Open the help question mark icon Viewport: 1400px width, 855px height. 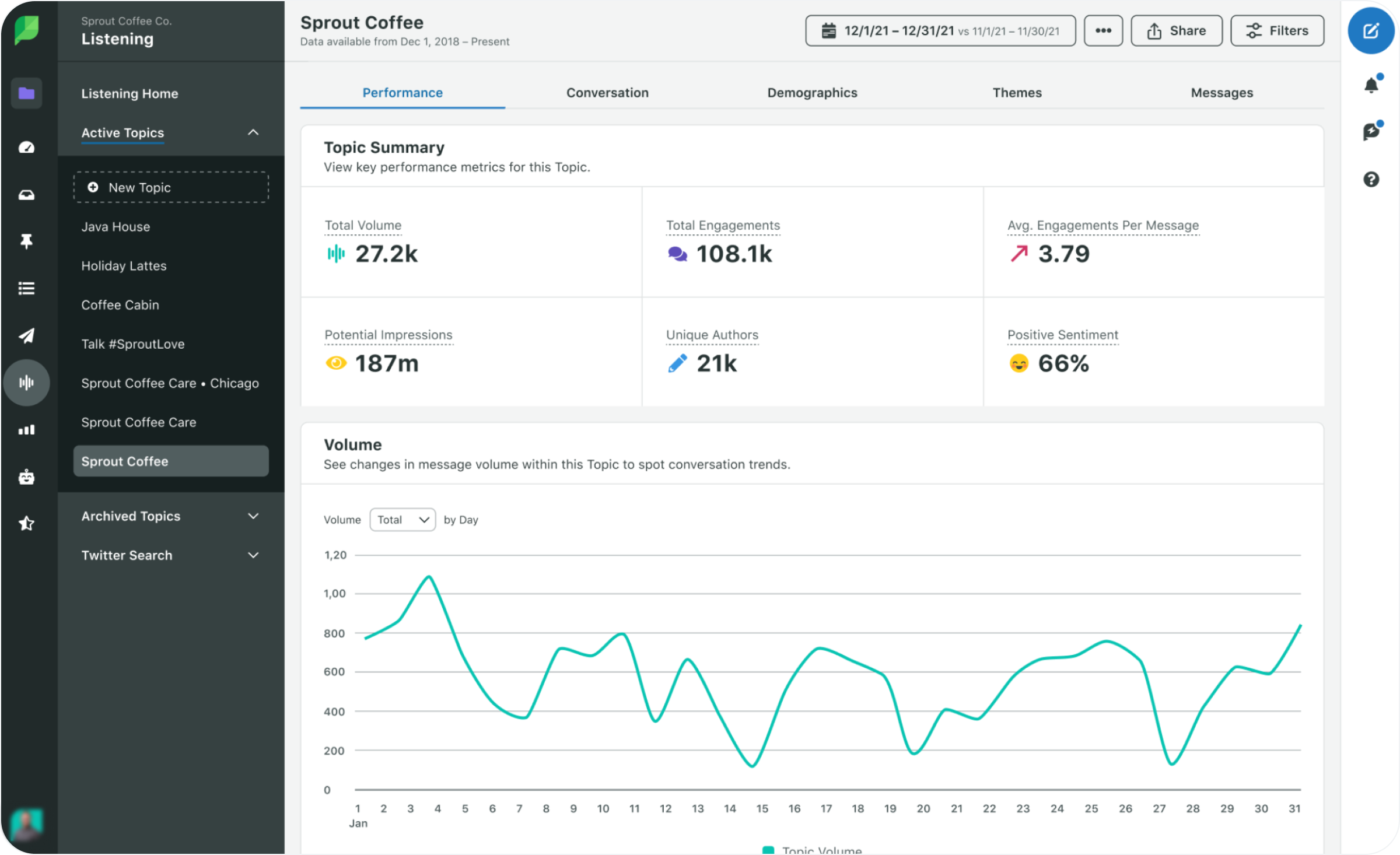1371,179
